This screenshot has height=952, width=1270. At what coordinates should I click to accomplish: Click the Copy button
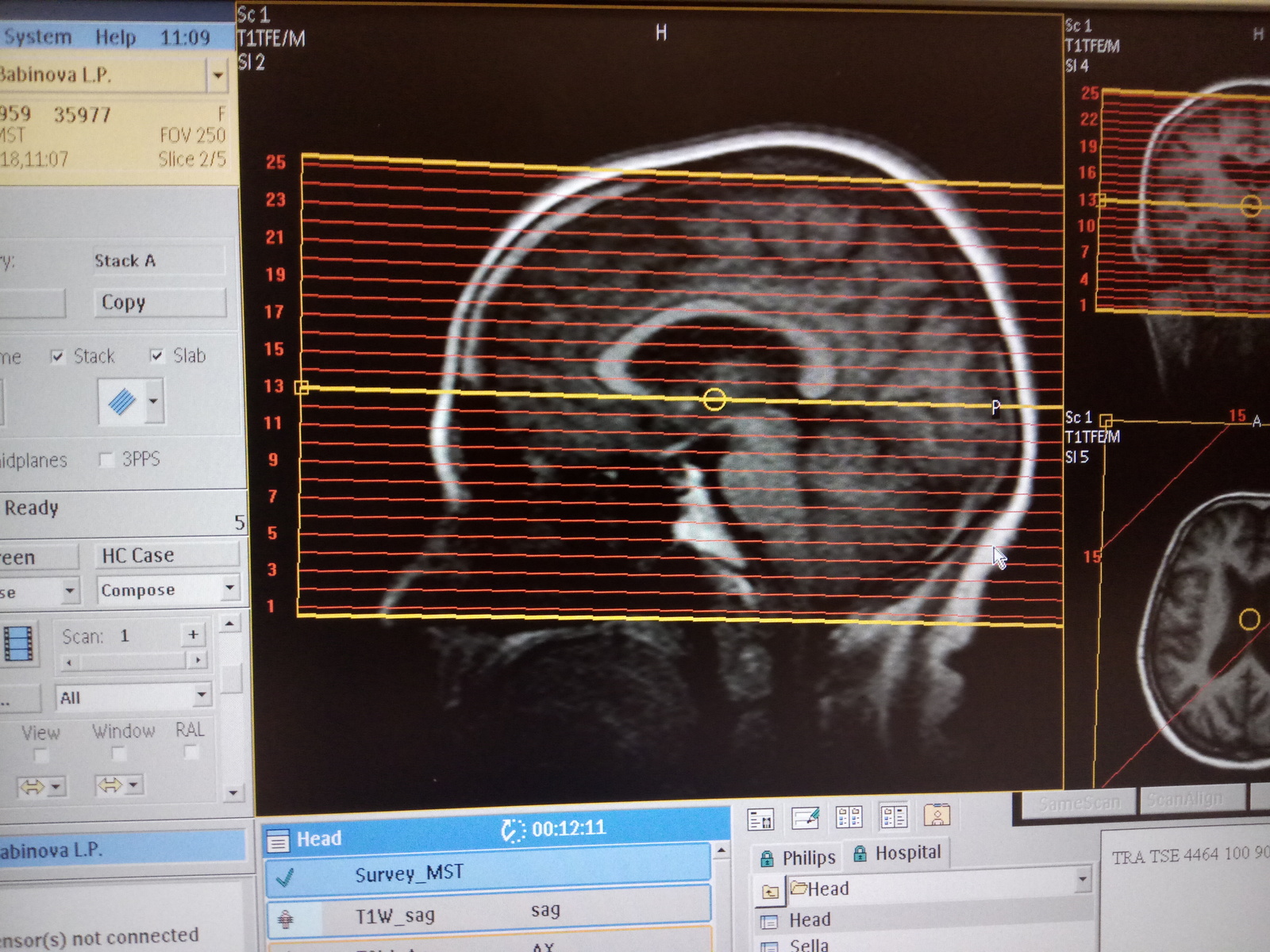tap(161, 303)
